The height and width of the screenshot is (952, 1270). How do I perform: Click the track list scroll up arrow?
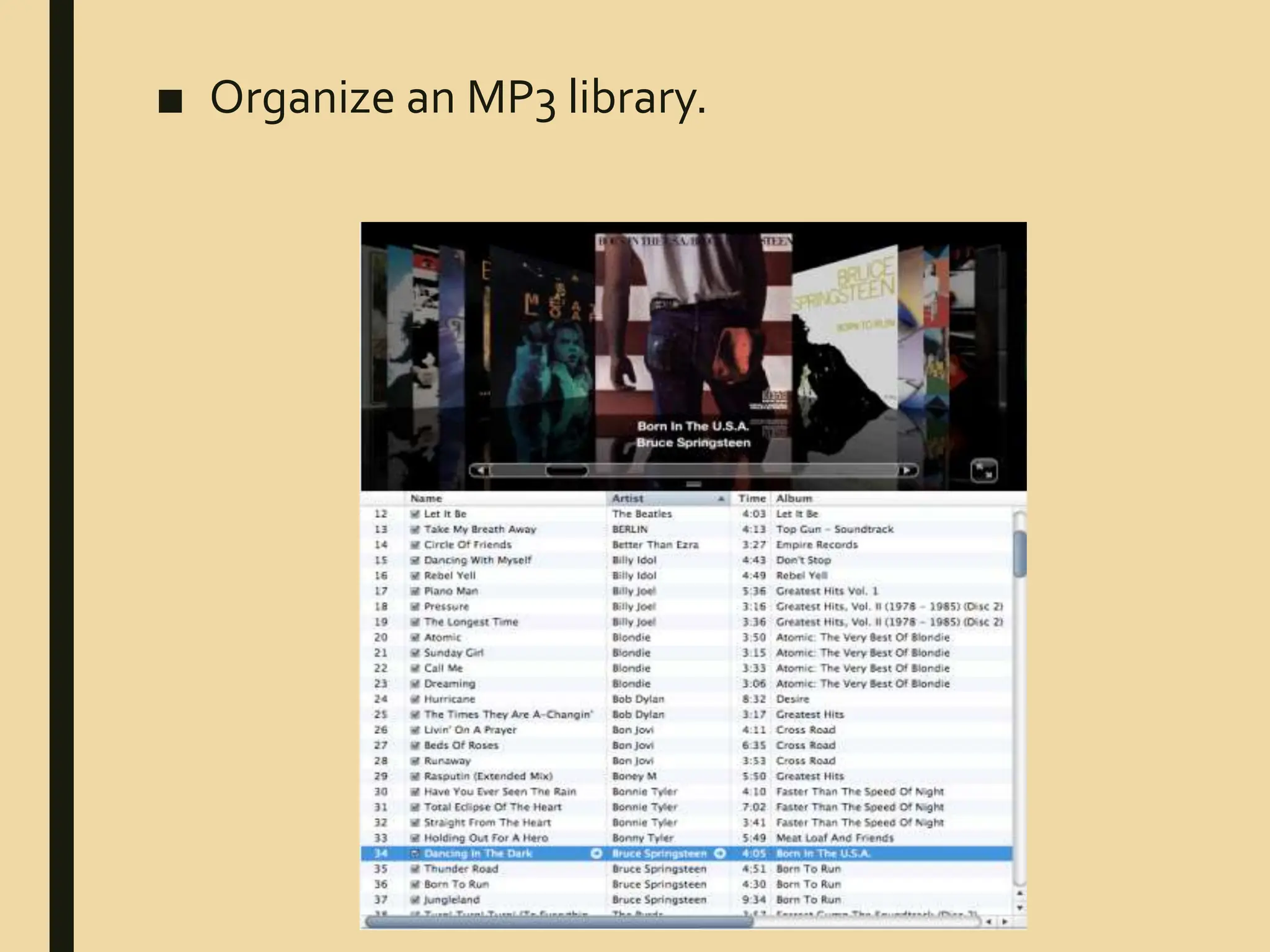(x=1019, y=893)
